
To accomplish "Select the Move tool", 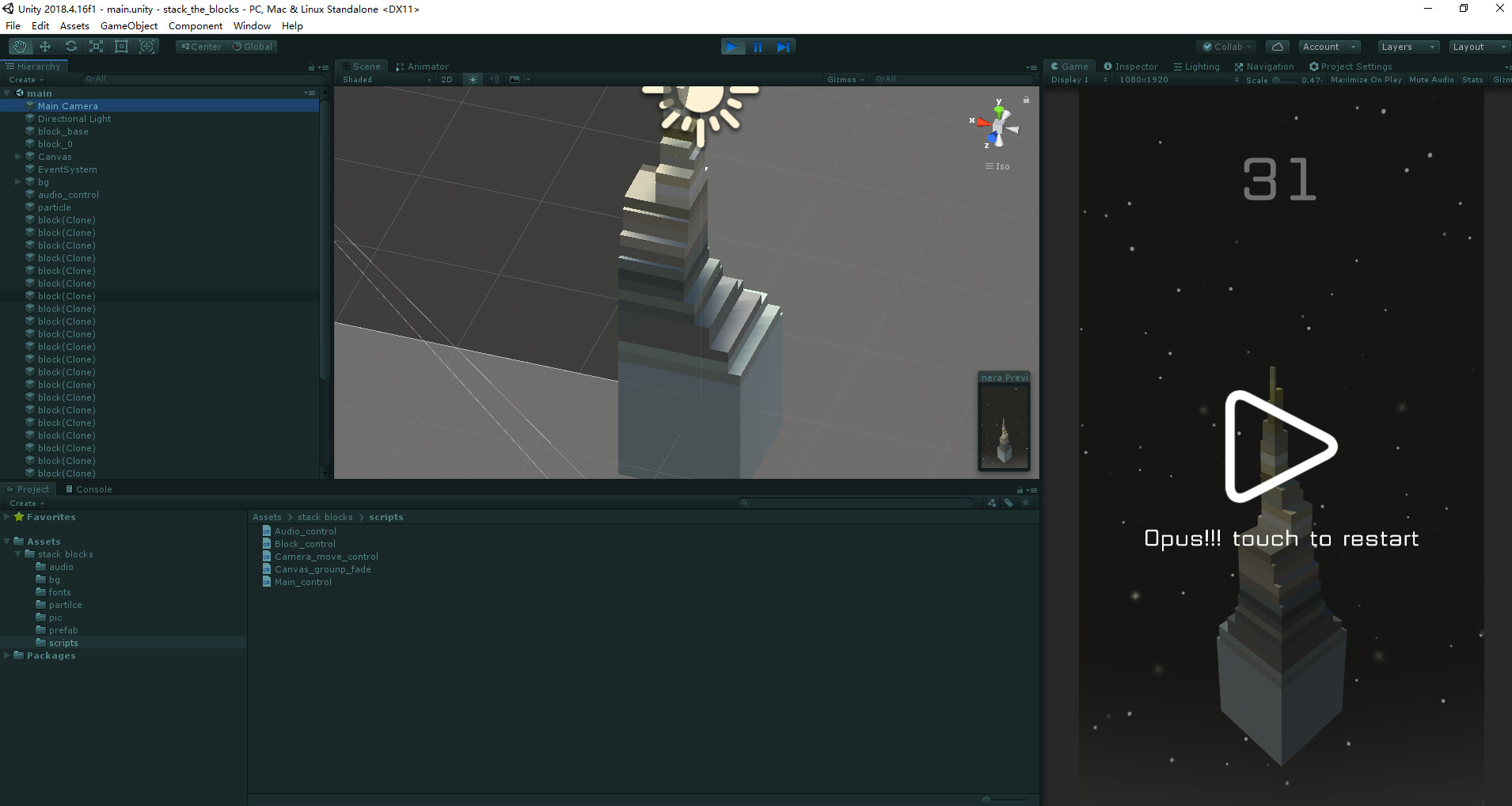I will click(44, 46).
